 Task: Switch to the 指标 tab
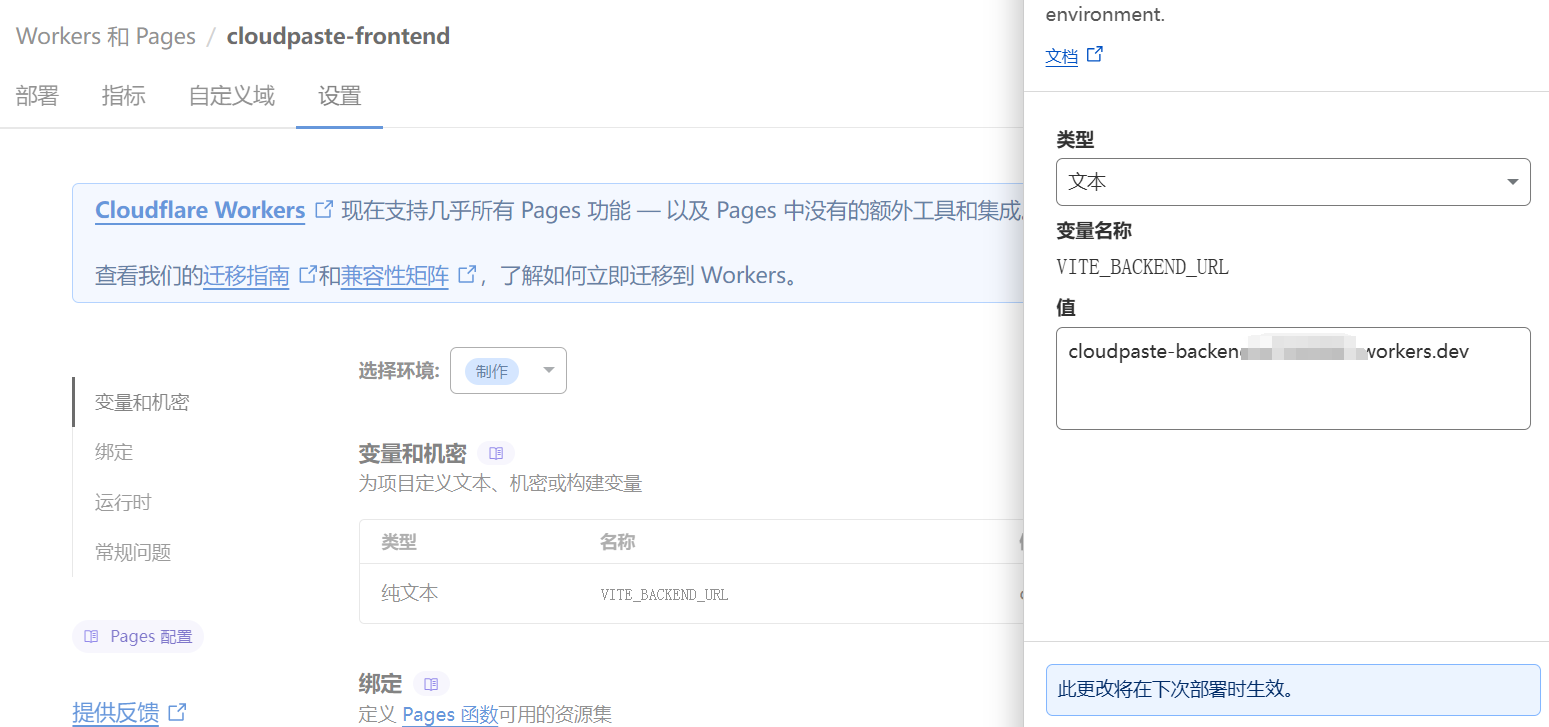[x=124, y=96]
